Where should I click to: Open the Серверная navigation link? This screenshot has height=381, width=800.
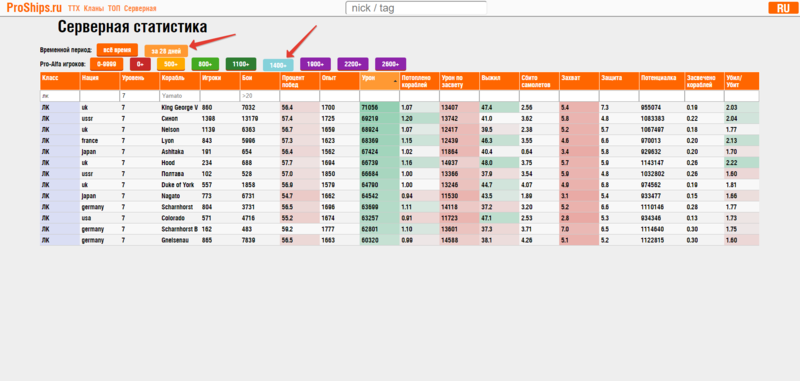click(x=140, y=9)
